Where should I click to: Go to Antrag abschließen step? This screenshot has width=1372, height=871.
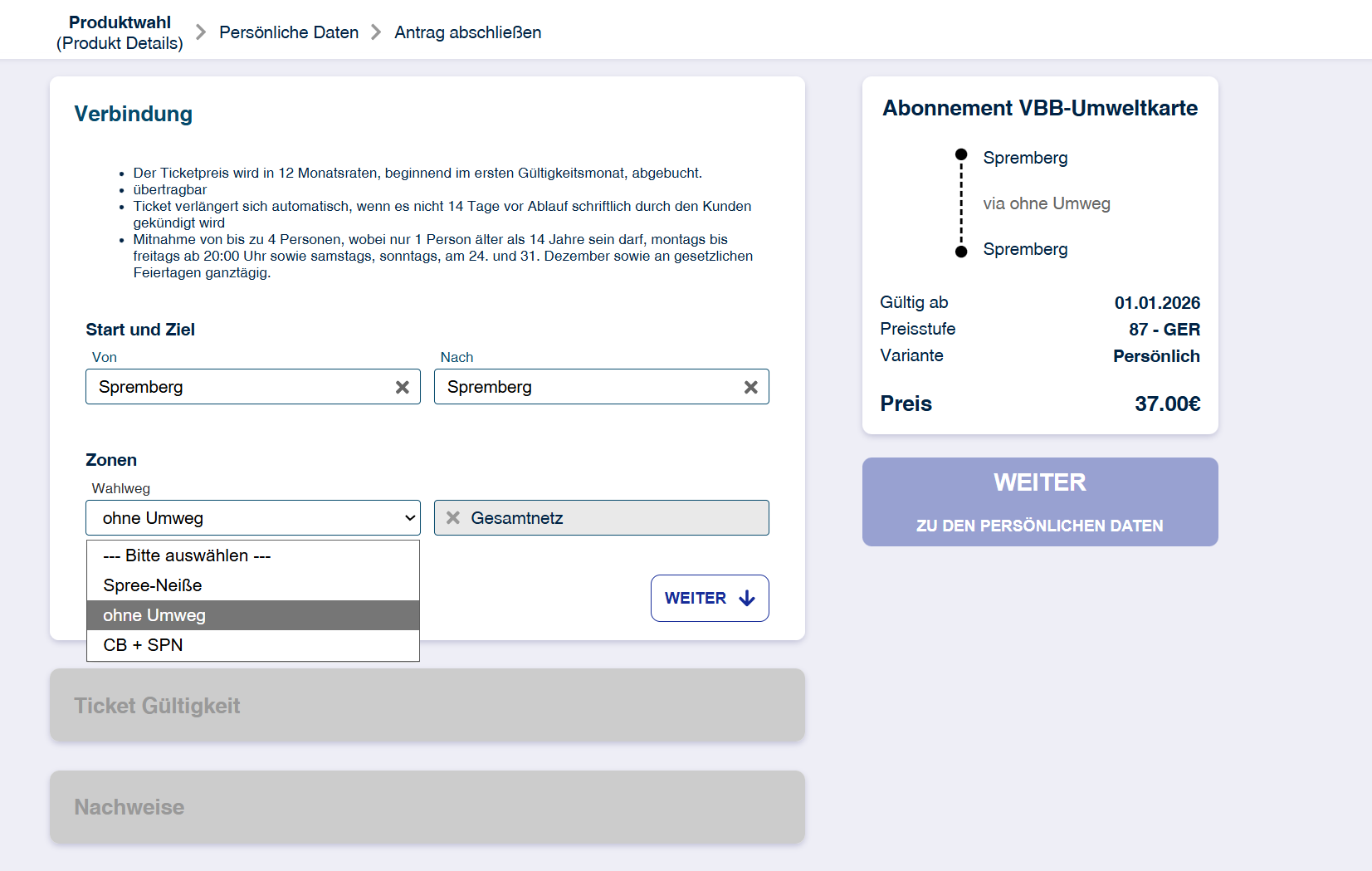(x=467, y=32)
